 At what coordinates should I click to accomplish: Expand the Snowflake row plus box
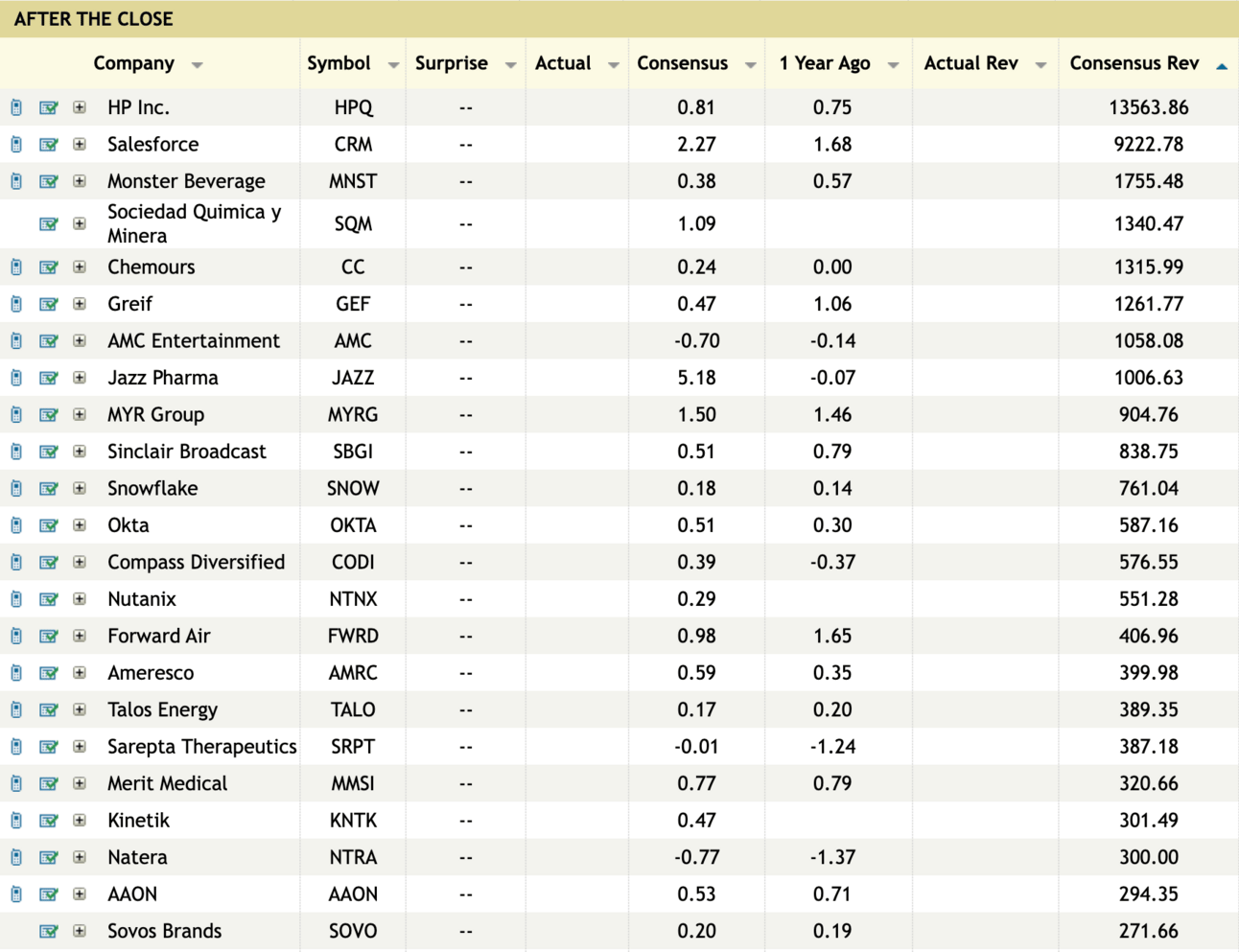click(x=80, y=489)
